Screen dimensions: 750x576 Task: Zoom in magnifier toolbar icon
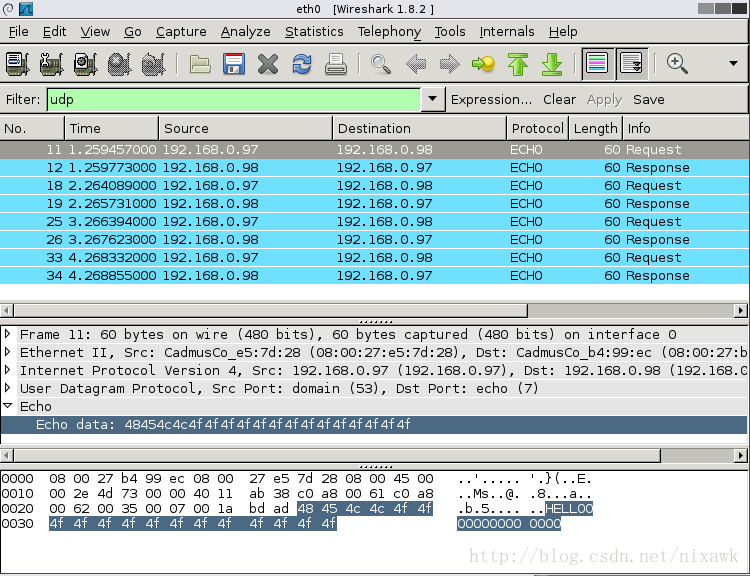coord(677,63)
